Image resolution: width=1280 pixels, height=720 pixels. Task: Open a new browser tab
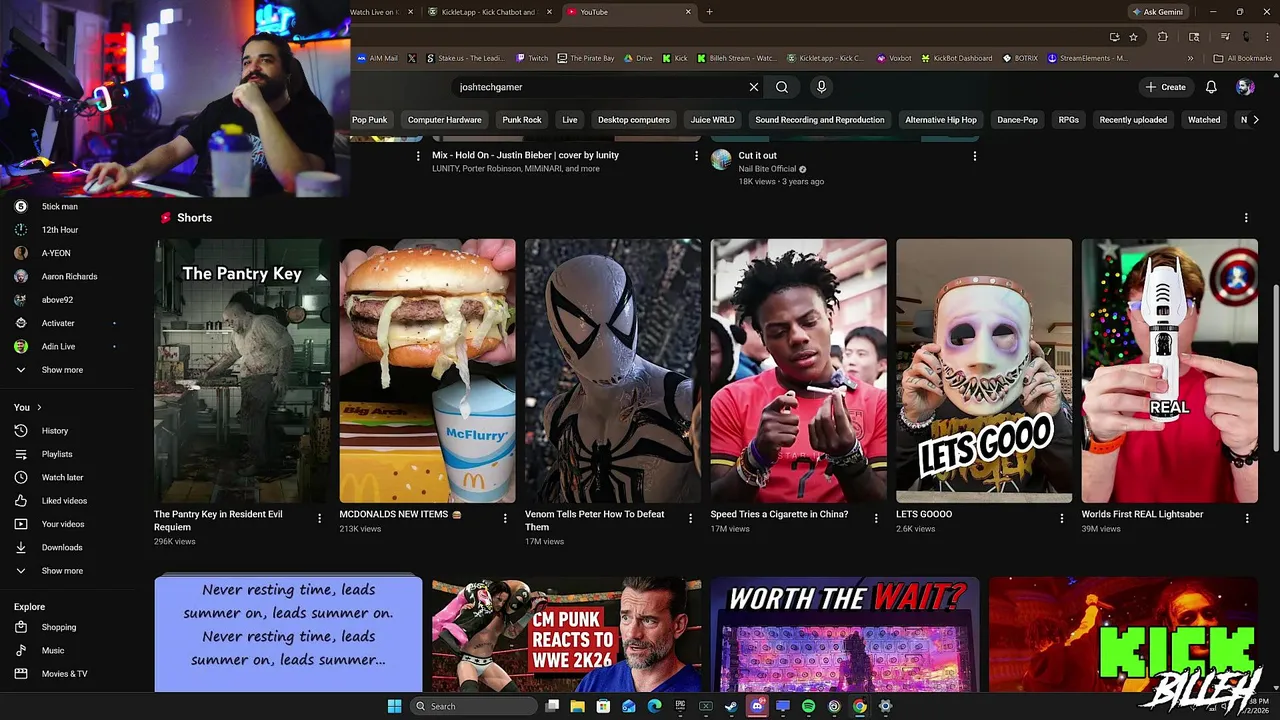click(x=709, y=12)
